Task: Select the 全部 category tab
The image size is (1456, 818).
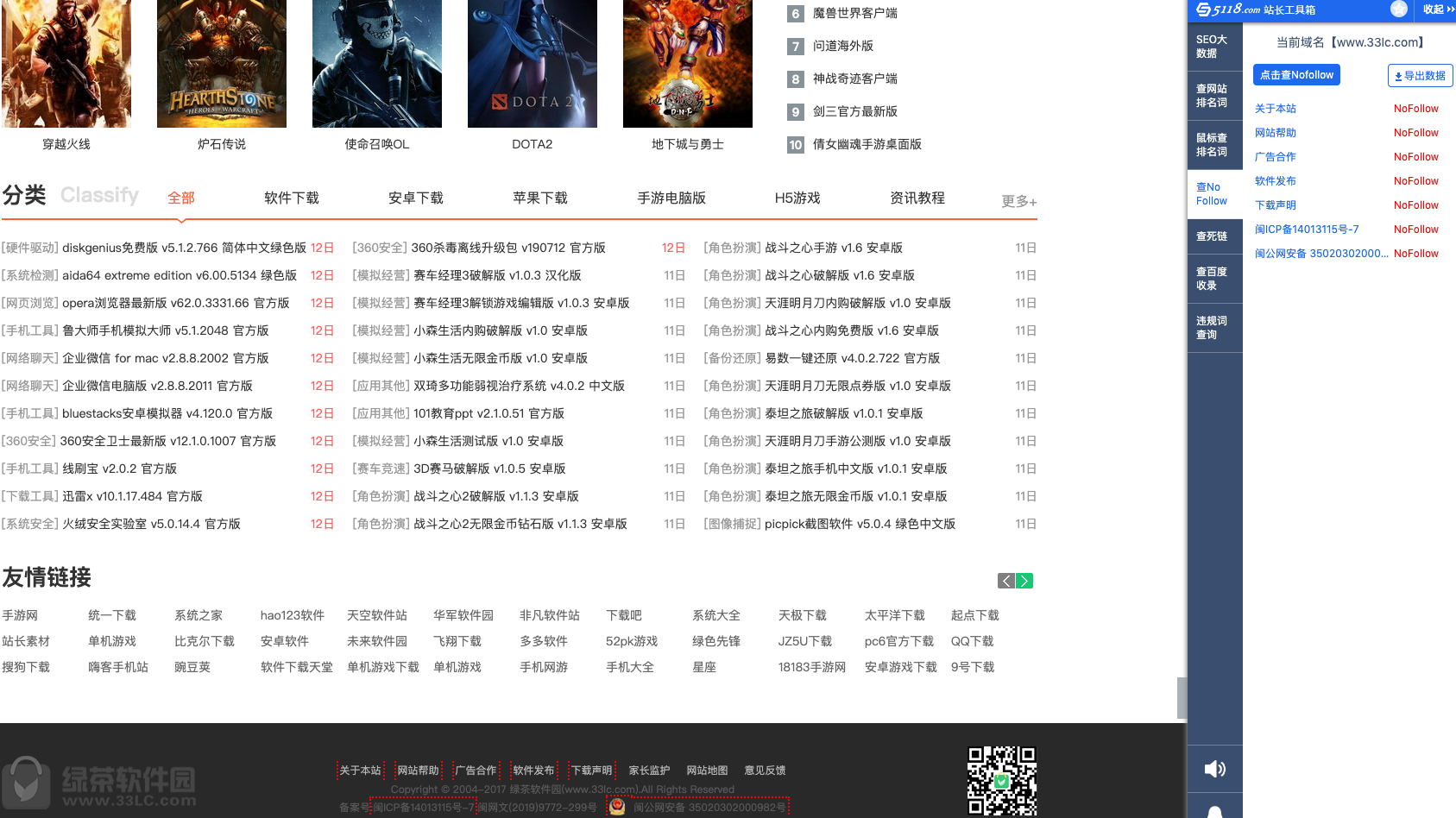Action: 181,198
